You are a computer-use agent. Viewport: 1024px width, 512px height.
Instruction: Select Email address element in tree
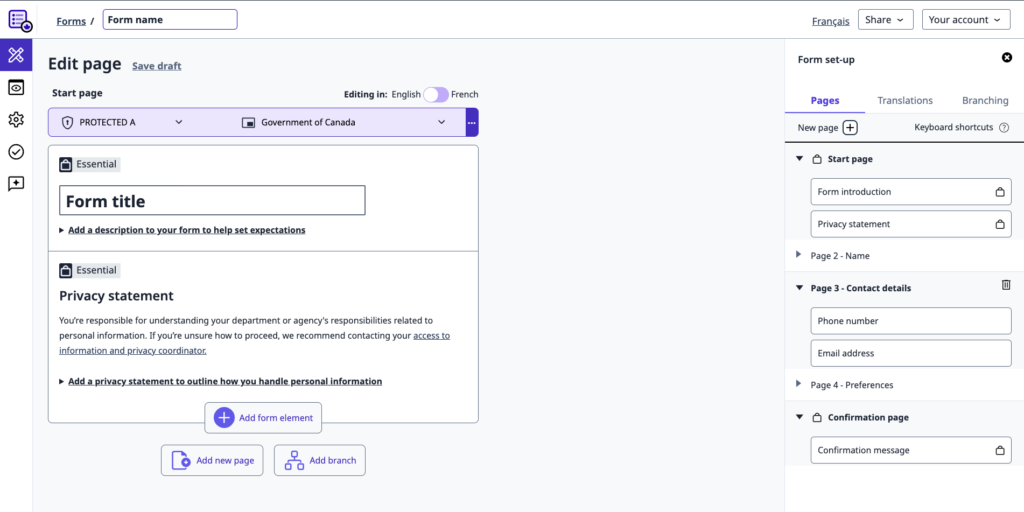pos(911,353)
